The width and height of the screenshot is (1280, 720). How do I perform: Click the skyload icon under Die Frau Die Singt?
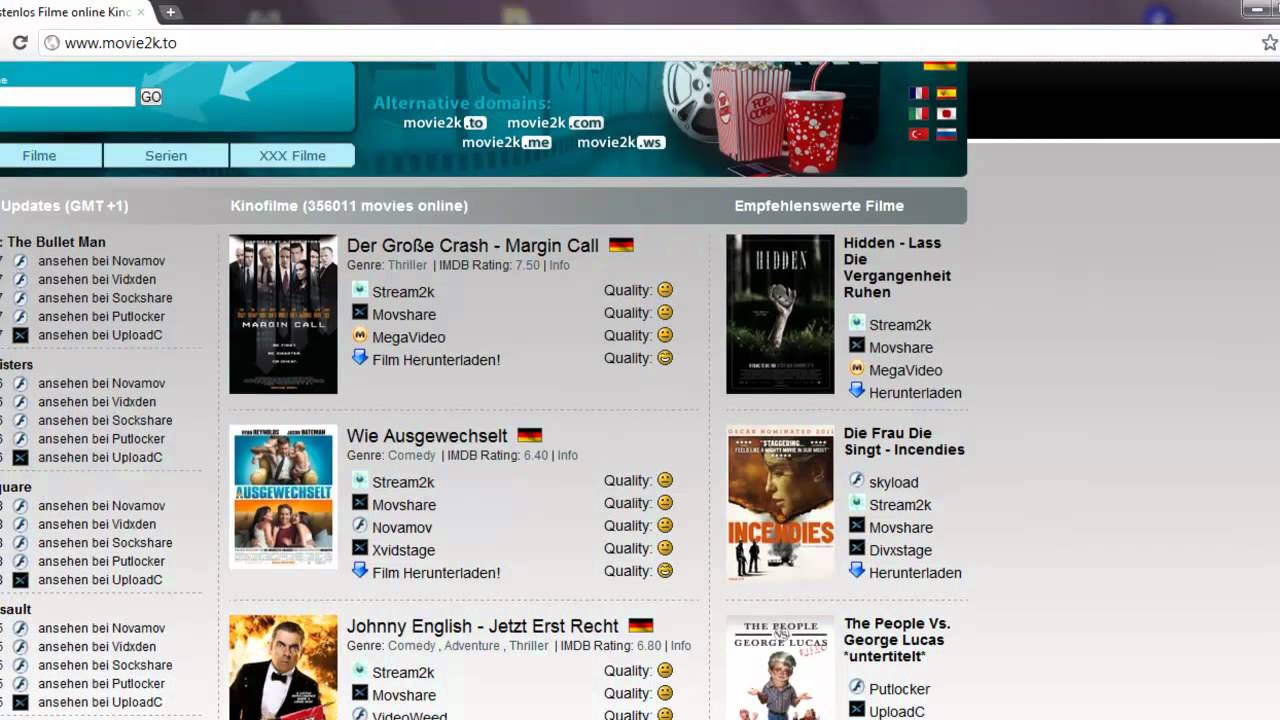pos(857,481)
